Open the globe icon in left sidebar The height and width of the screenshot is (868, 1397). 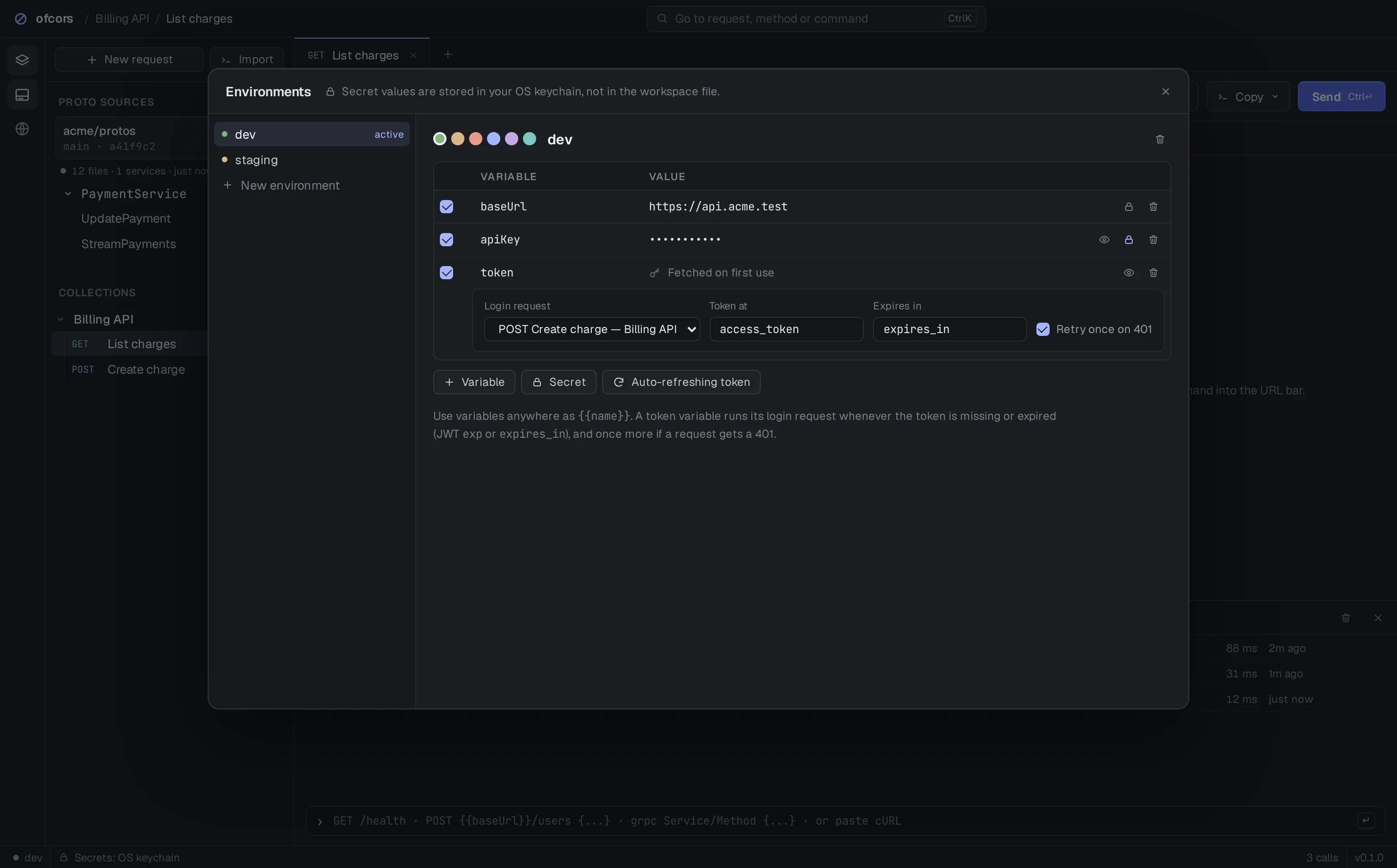click(22, 129)
